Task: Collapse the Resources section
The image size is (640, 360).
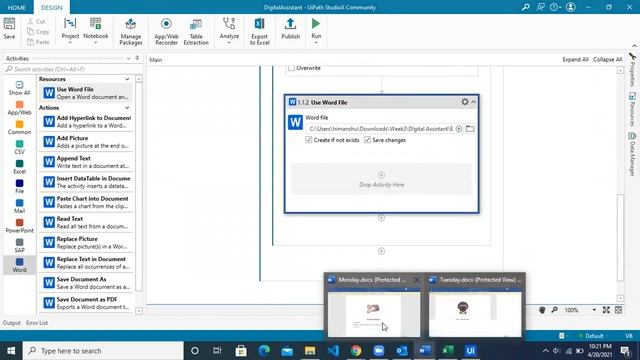Action: click(127, 79)
